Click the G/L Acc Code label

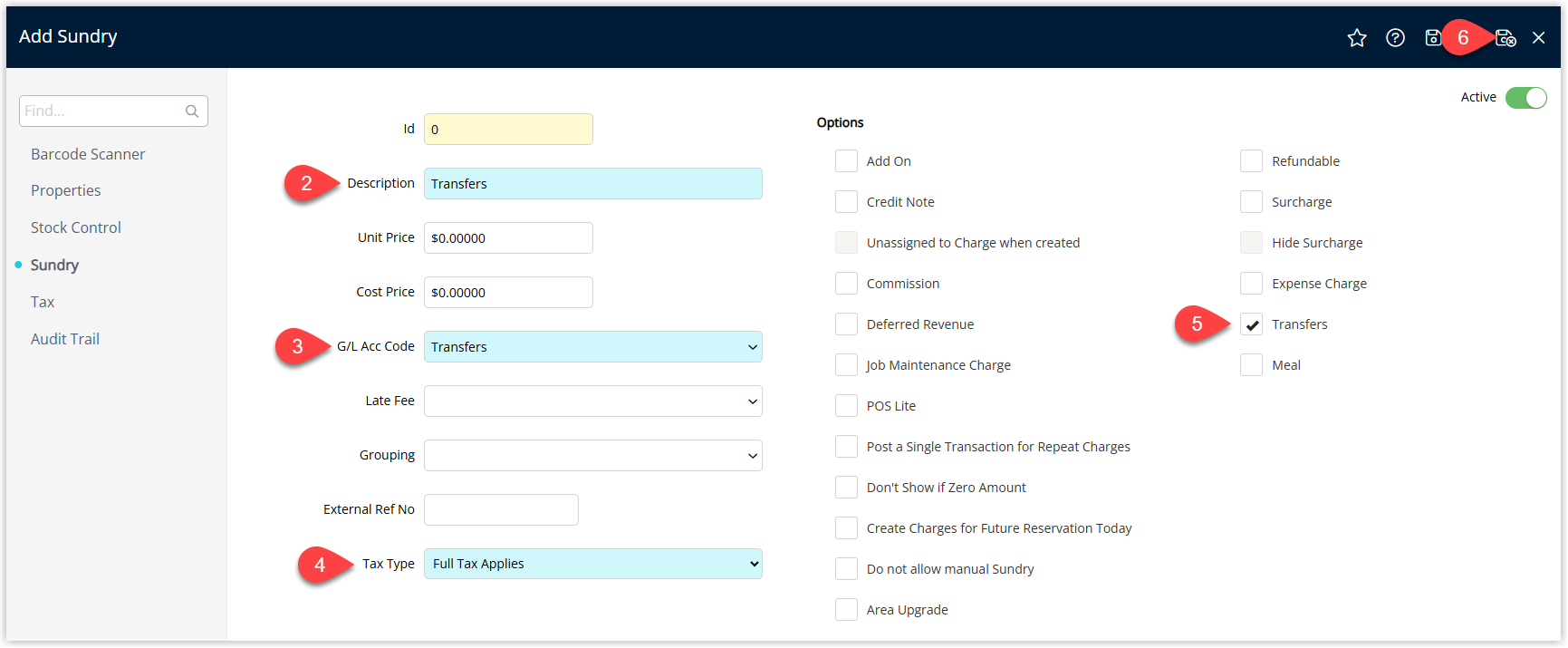[376, 346]
